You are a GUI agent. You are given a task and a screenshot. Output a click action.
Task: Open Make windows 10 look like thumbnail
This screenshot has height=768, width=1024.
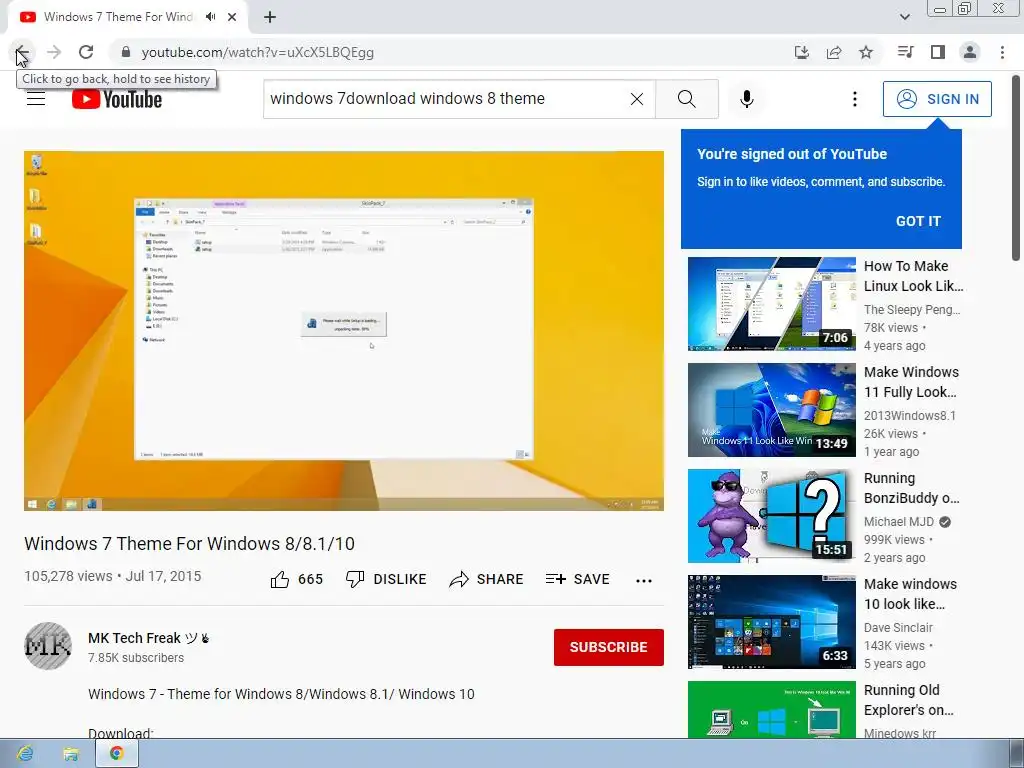771,622
